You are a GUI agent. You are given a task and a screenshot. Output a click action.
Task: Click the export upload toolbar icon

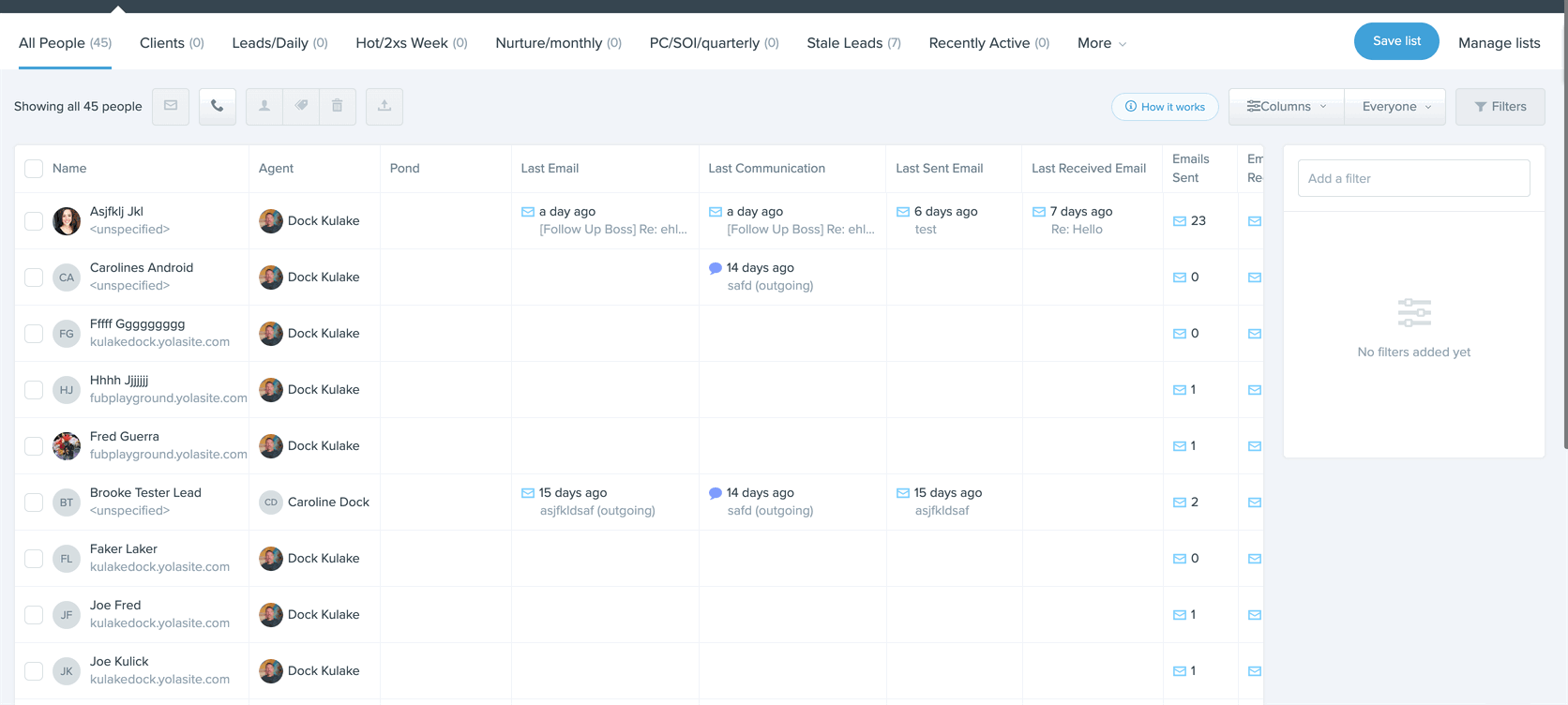click(384, 106)
